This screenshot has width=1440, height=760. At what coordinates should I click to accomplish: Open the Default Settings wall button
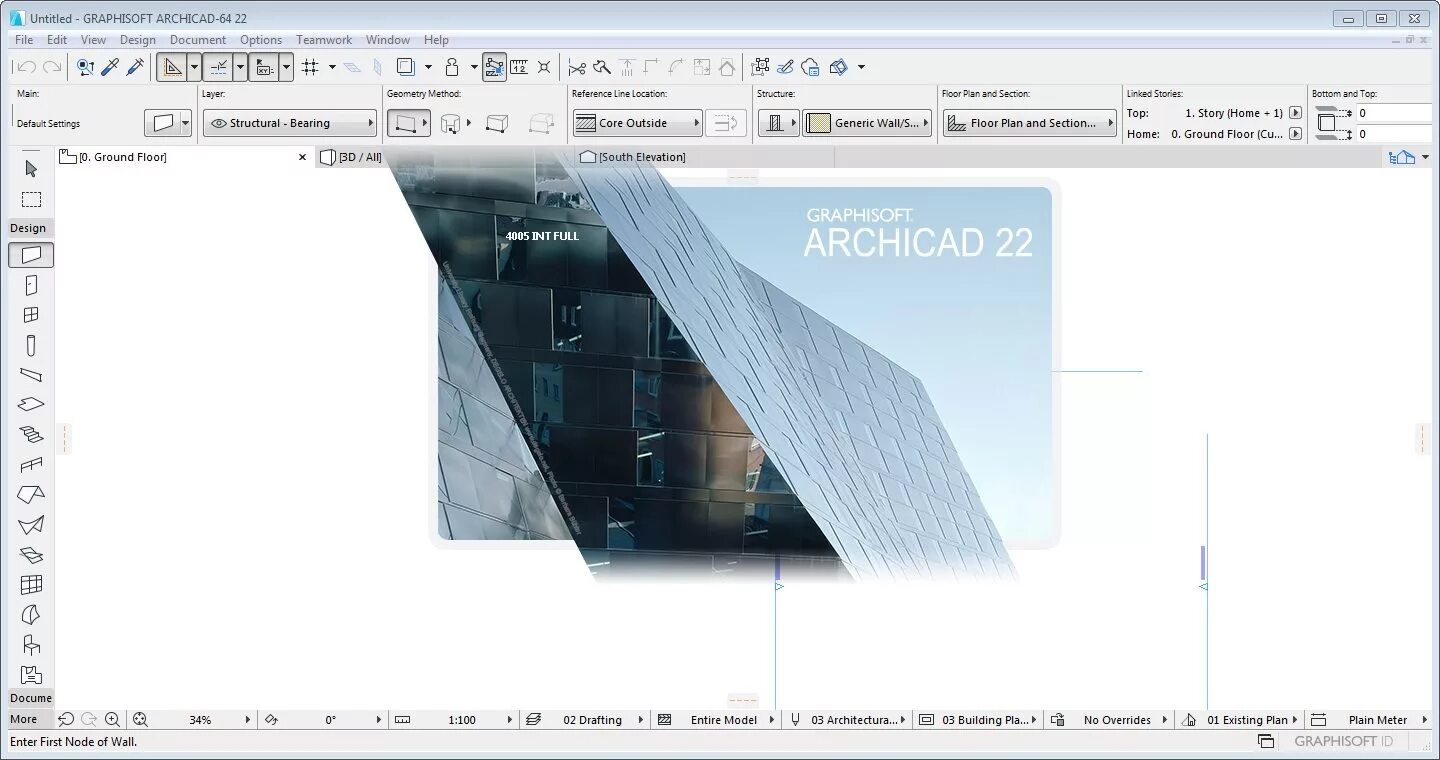coord(167,123)
